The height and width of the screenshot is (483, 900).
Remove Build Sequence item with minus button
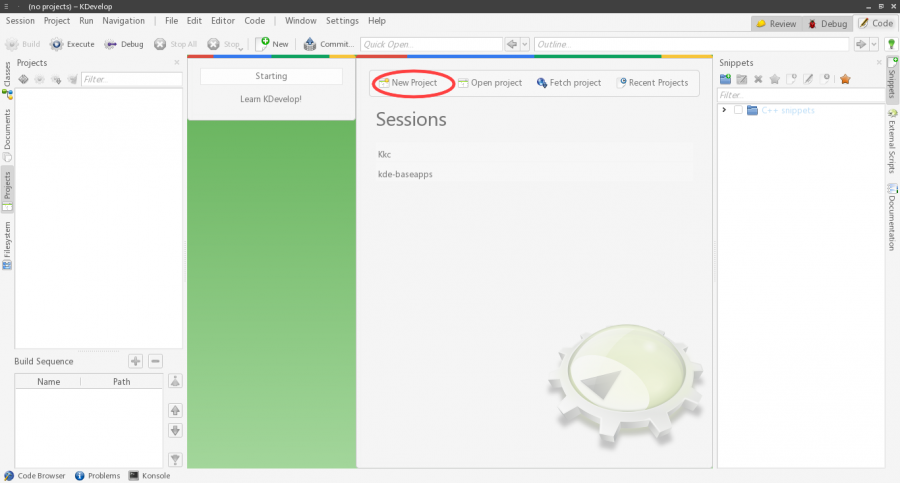tap(155, 361)
